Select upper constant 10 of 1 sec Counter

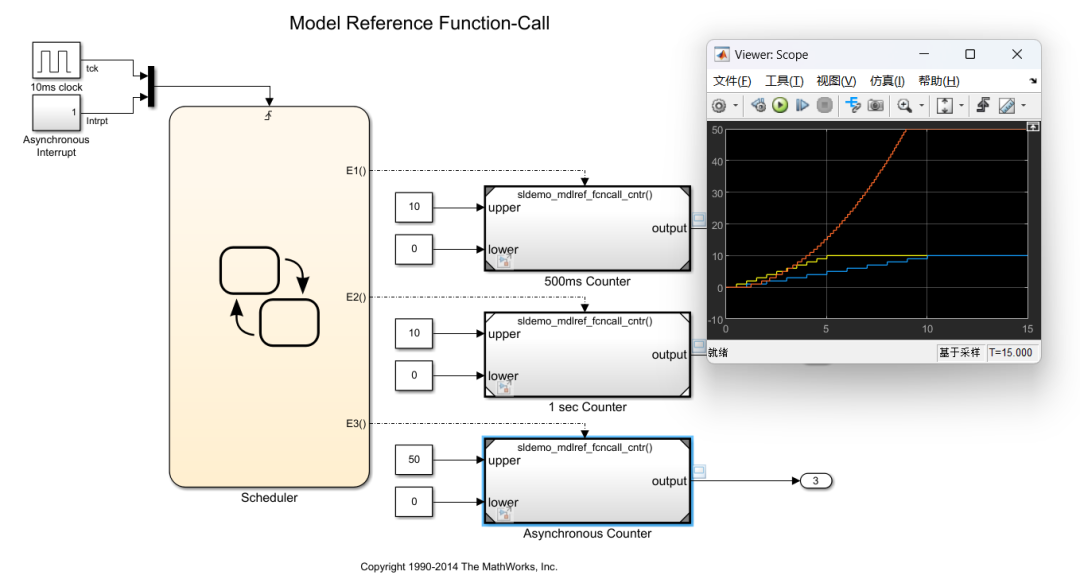[414, 333]
